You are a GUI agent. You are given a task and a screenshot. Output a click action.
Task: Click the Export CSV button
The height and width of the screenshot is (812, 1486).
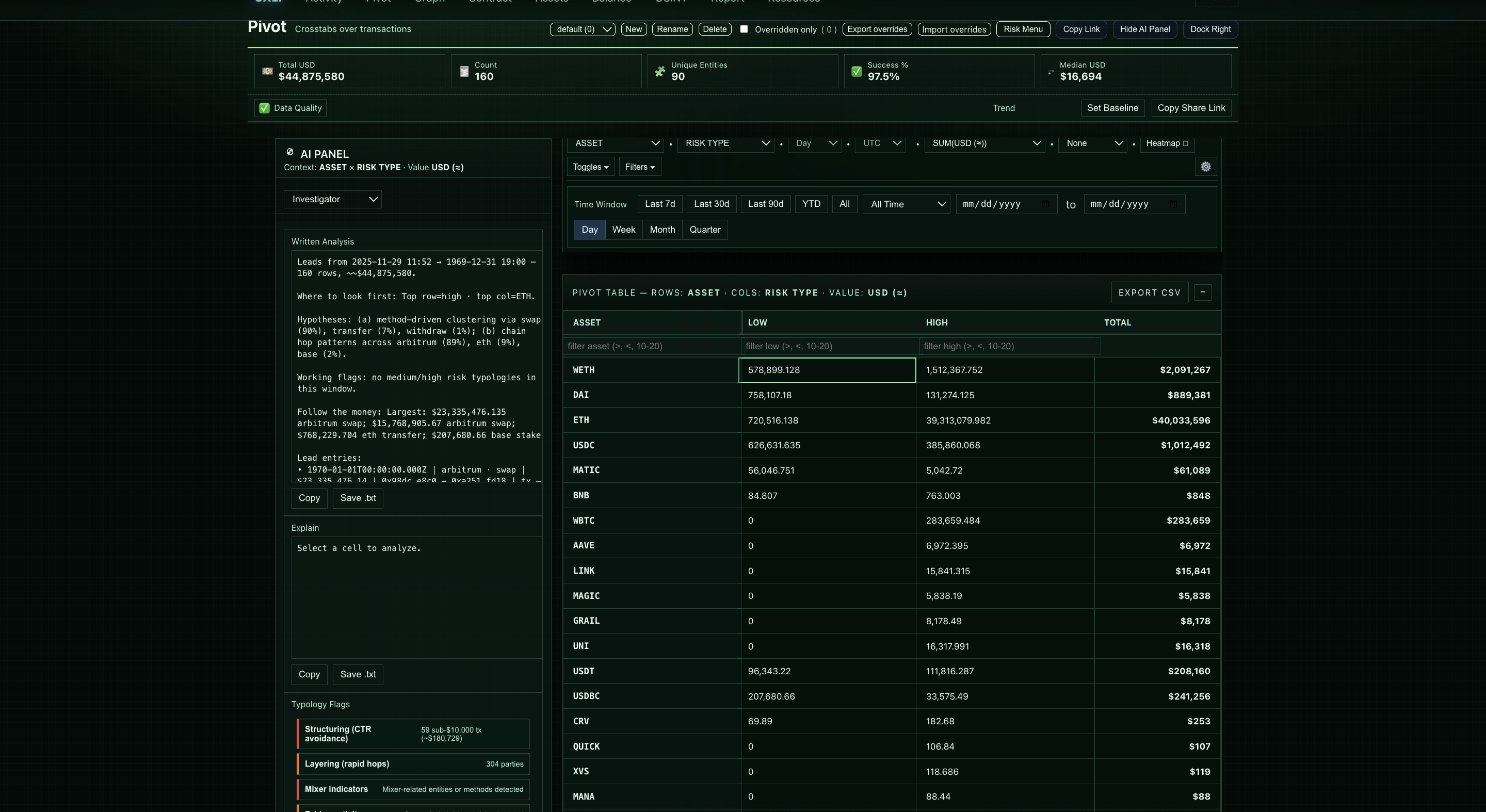1149,293
